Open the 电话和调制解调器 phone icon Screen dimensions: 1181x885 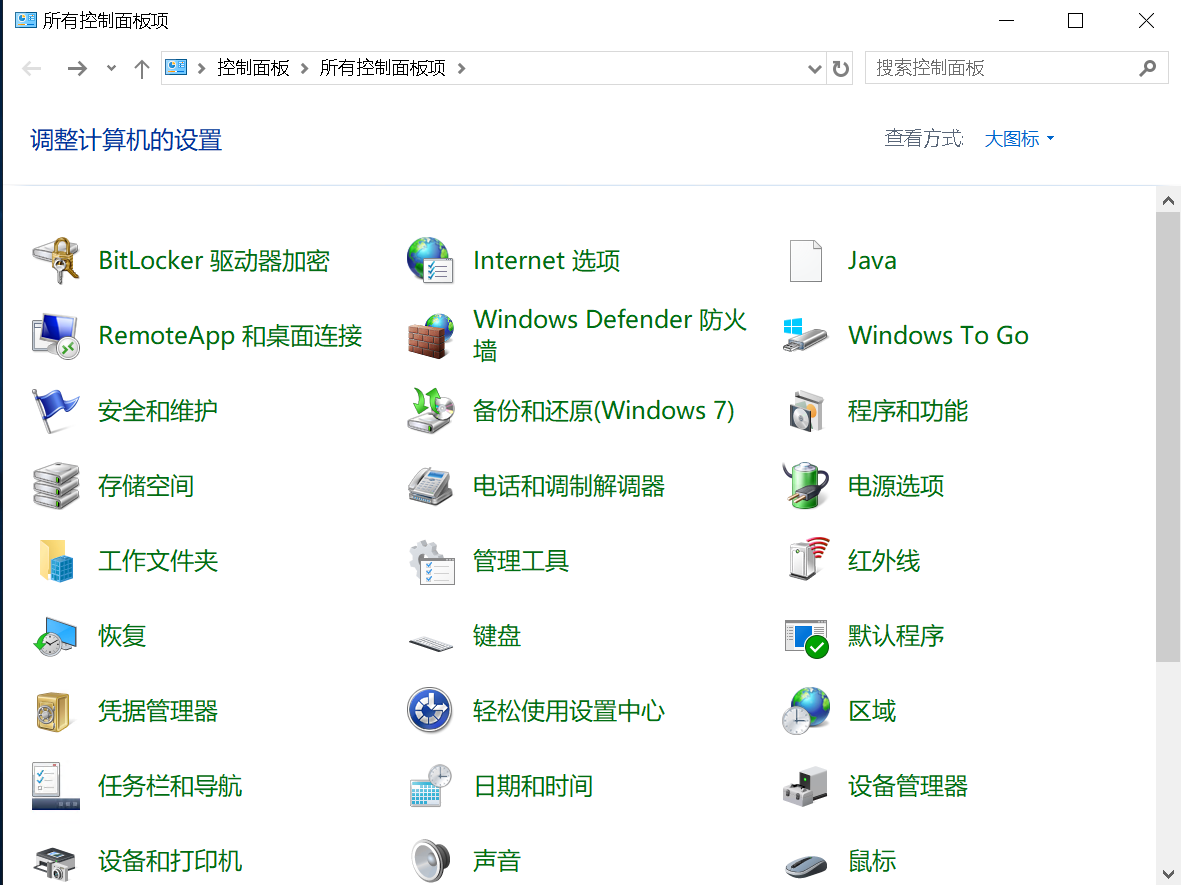(x=430, y=486)
